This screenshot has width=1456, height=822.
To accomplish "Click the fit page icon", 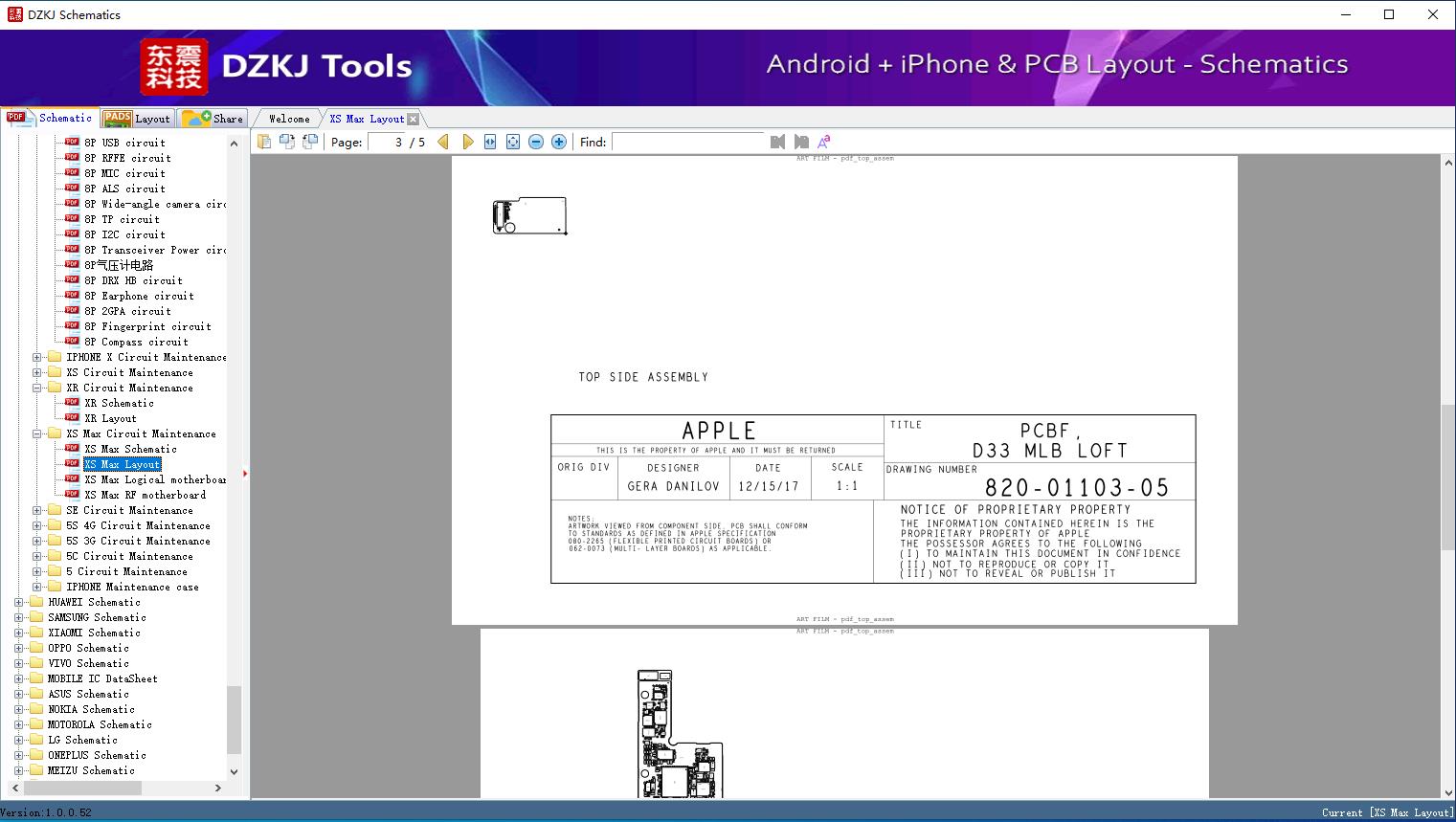I will coord(513,142).
